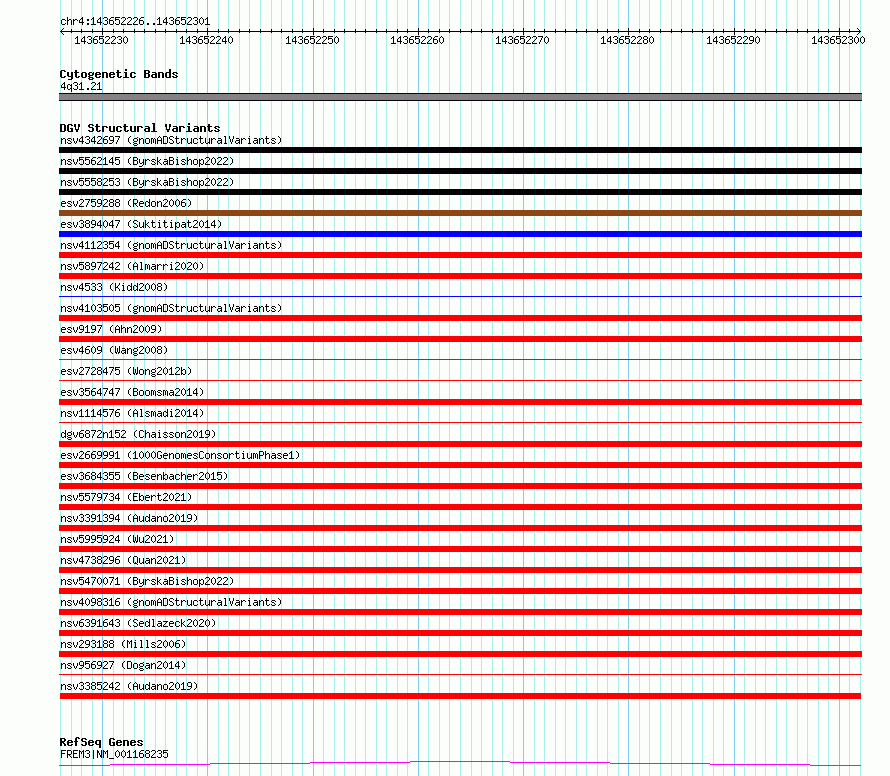The image size is (890, 776).
Task: Click the nsv4342697 gnomADStructuralVariants label
Action: (171, 140)
